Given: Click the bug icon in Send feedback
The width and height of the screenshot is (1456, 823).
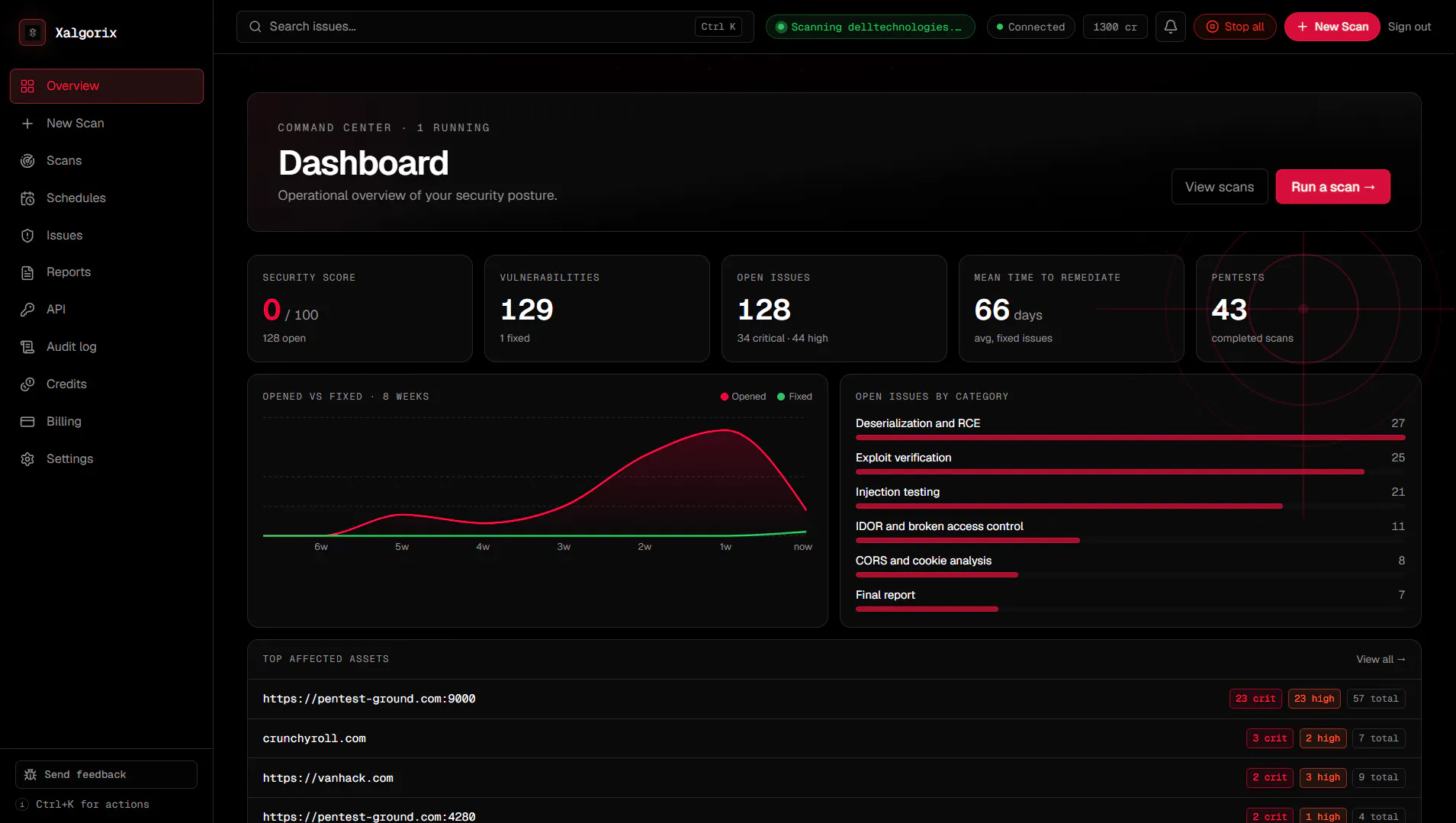Looking at the screenshot, I should tap(31, 775).
